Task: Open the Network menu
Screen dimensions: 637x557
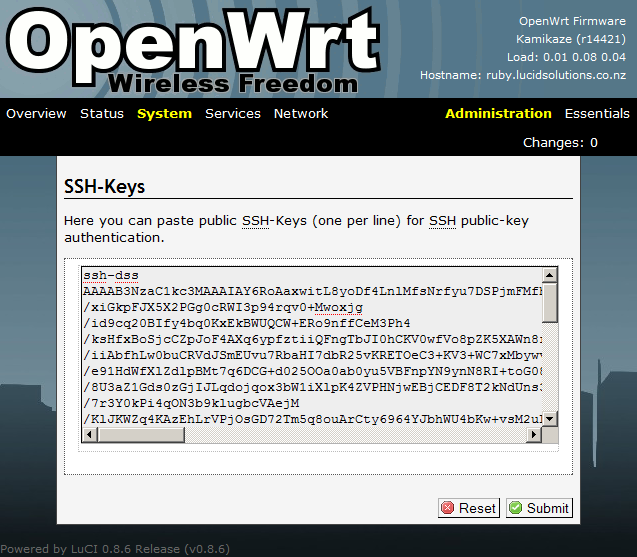Action: (x=301, y=113)
